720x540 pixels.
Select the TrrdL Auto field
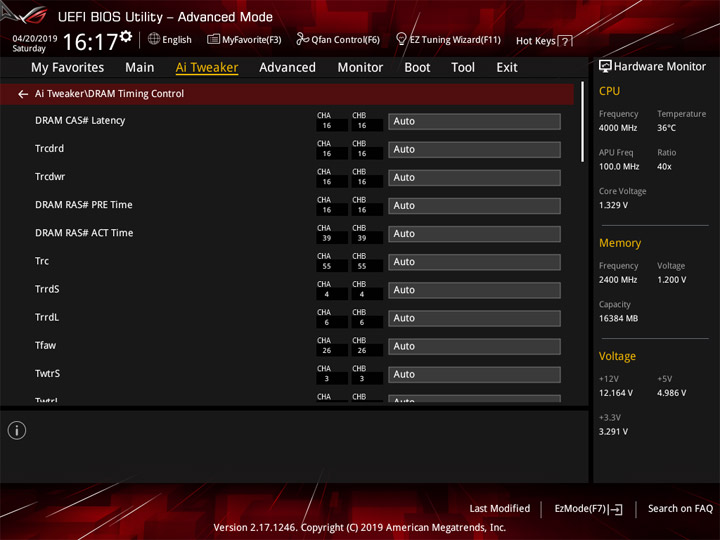474,318
